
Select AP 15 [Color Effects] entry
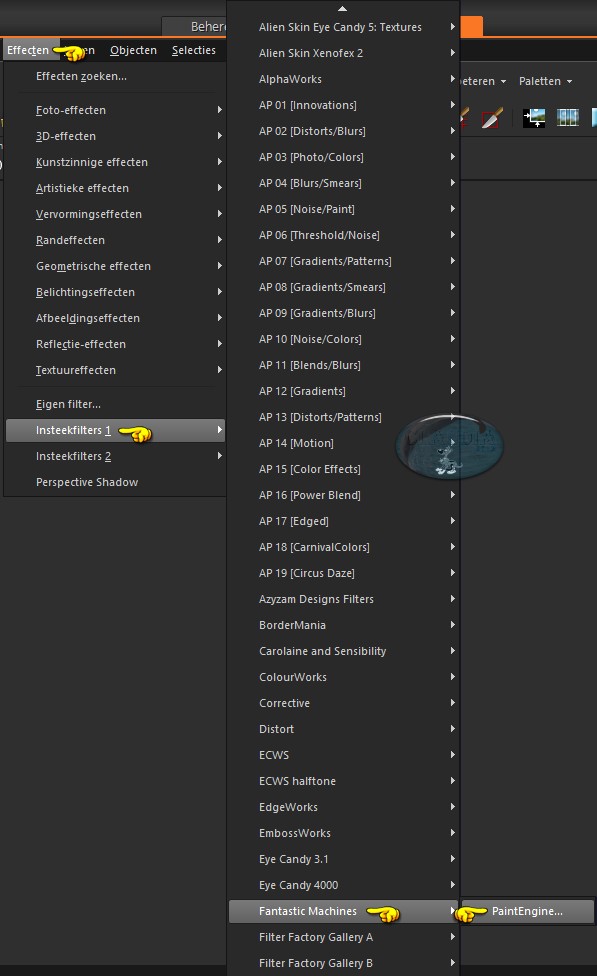click(344, 469)
